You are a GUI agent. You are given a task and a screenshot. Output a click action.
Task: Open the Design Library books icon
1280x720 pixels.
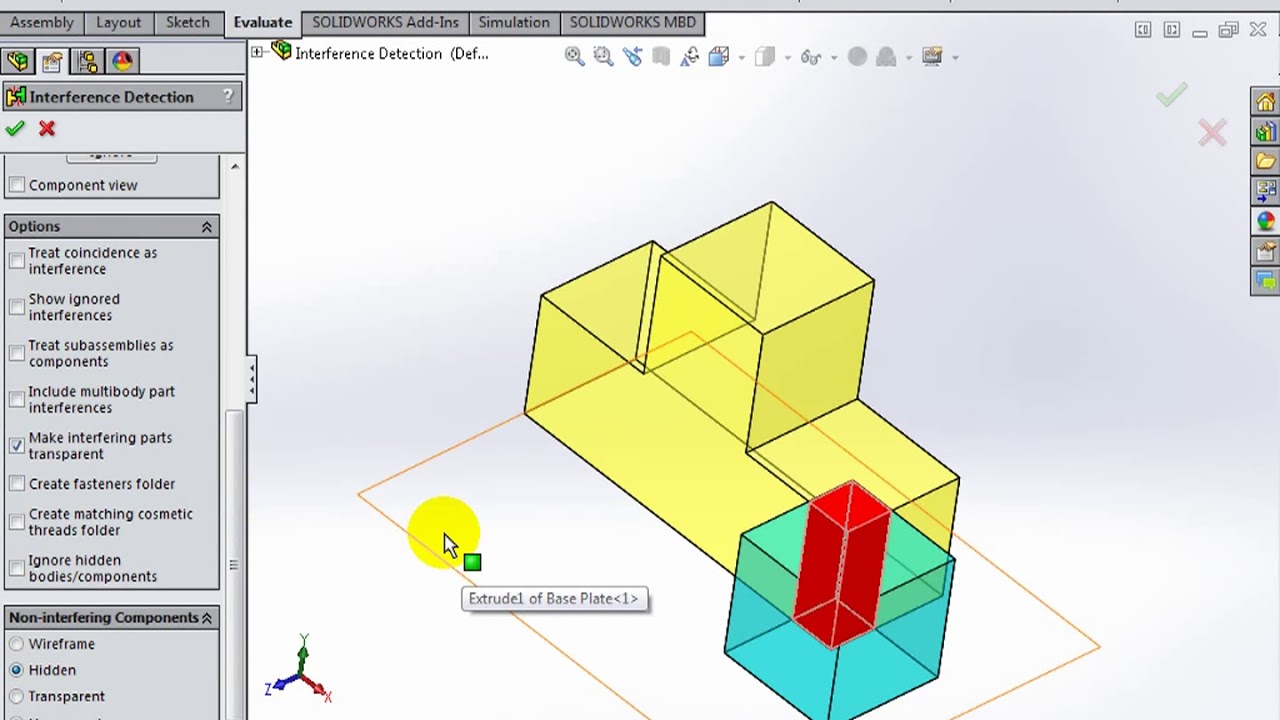(1265, 132)
